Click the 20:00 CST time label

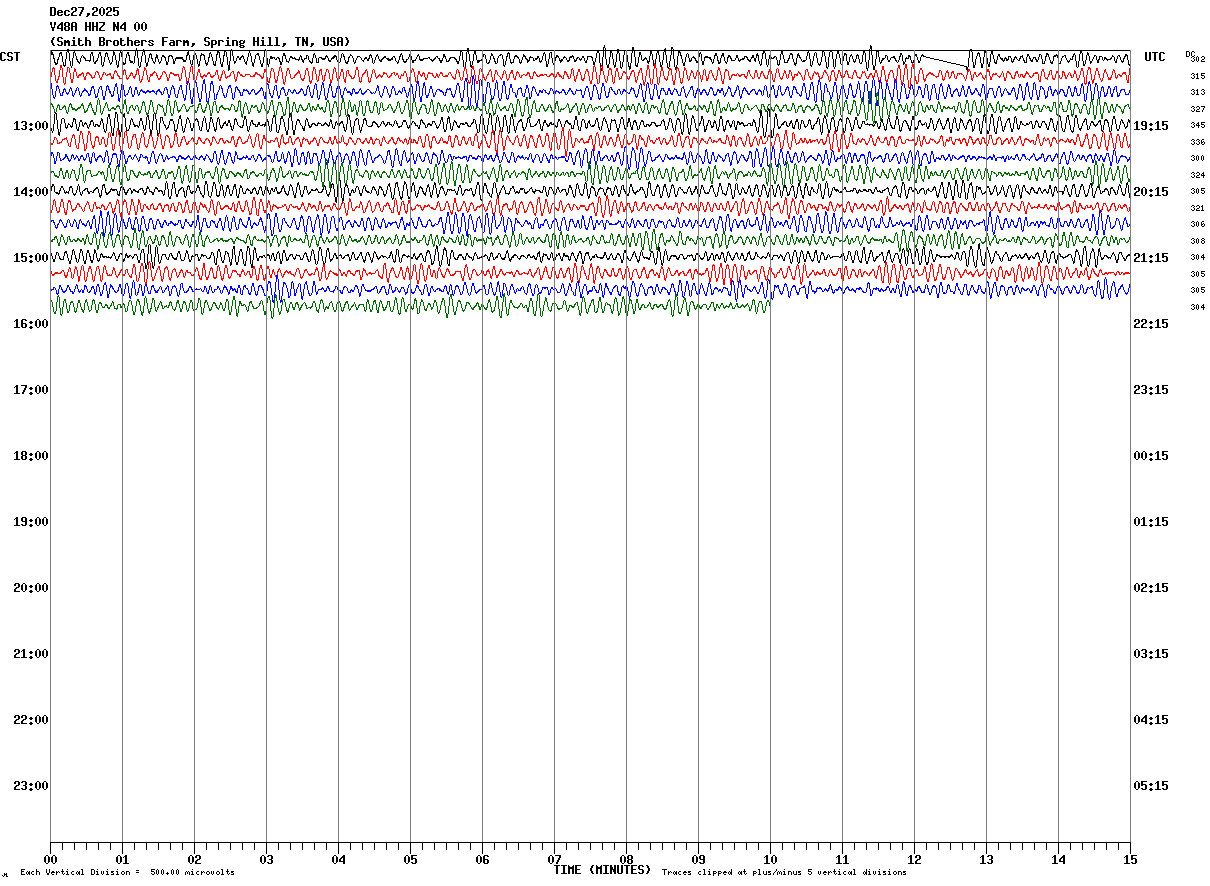(x=31, y=588)
